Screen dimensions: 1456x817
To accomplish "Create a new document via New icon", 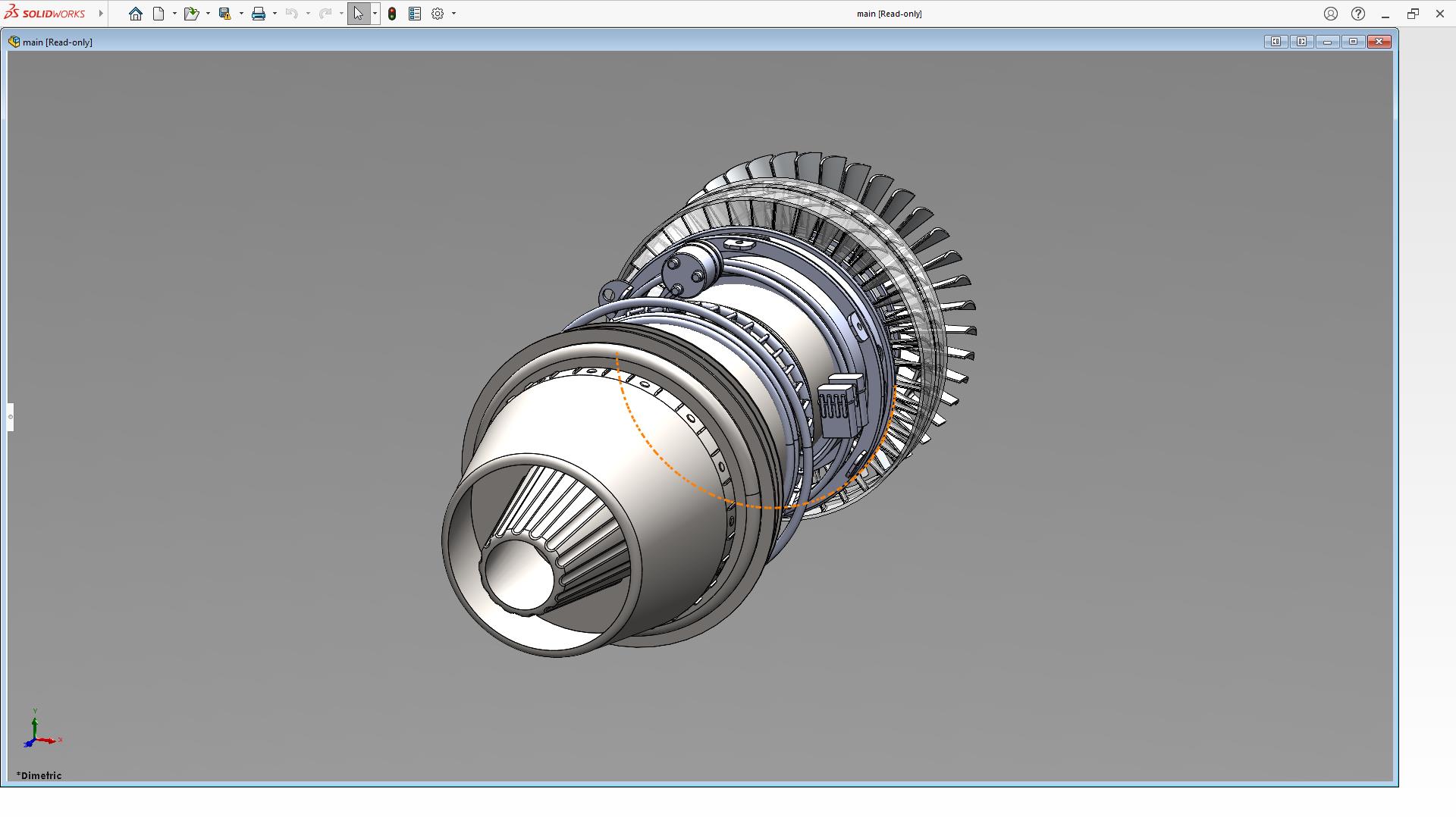I will [x=158, y=14].
